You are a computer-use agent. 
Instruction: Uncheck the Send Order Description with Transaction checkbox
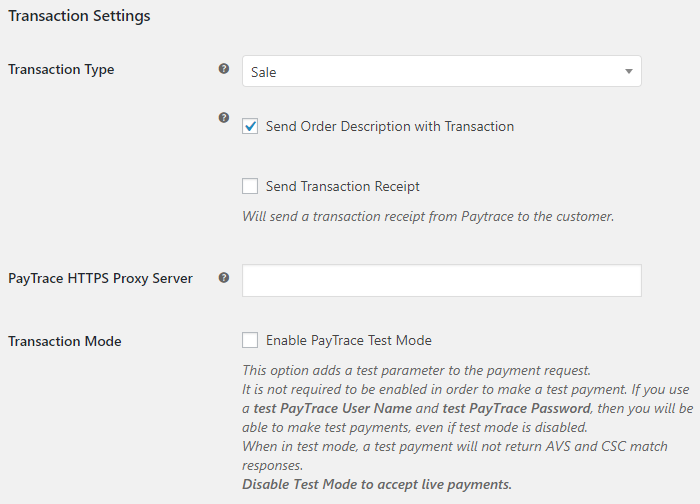click(x=250, y=127)
